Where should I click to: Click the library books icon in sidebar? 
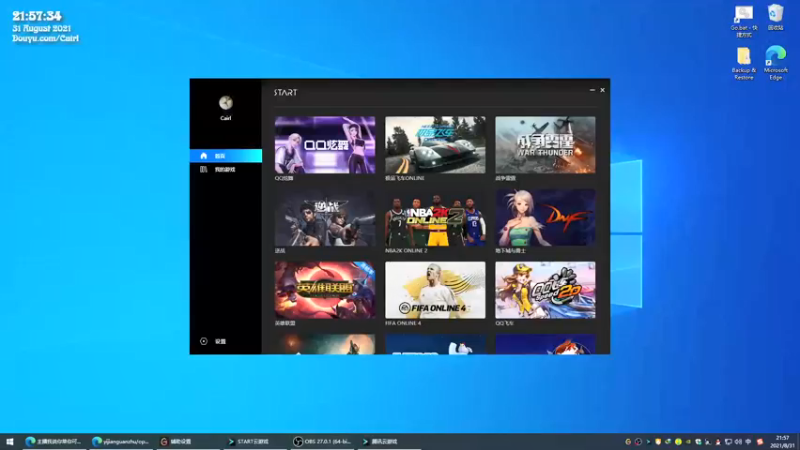204,169
